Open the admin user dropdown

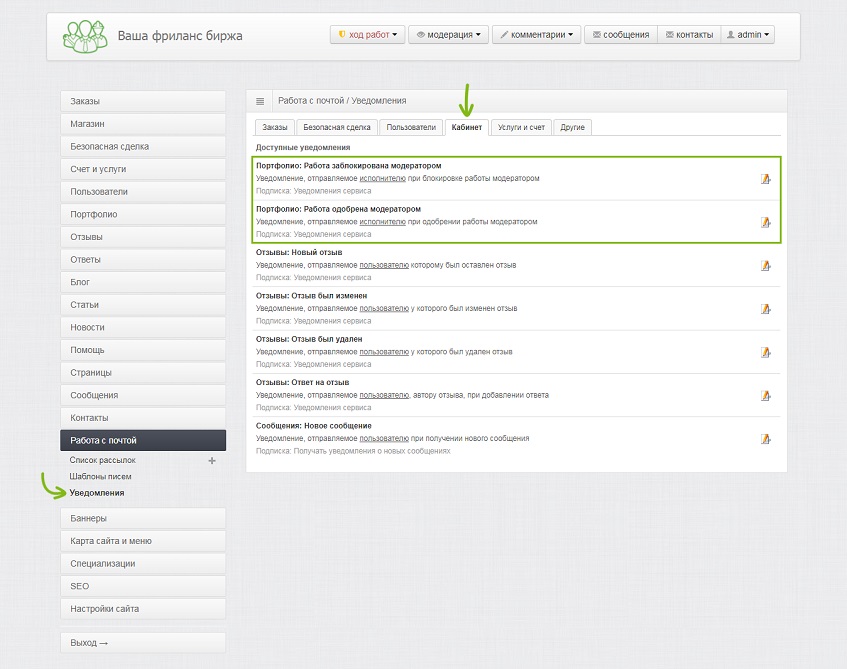(748, 35)
